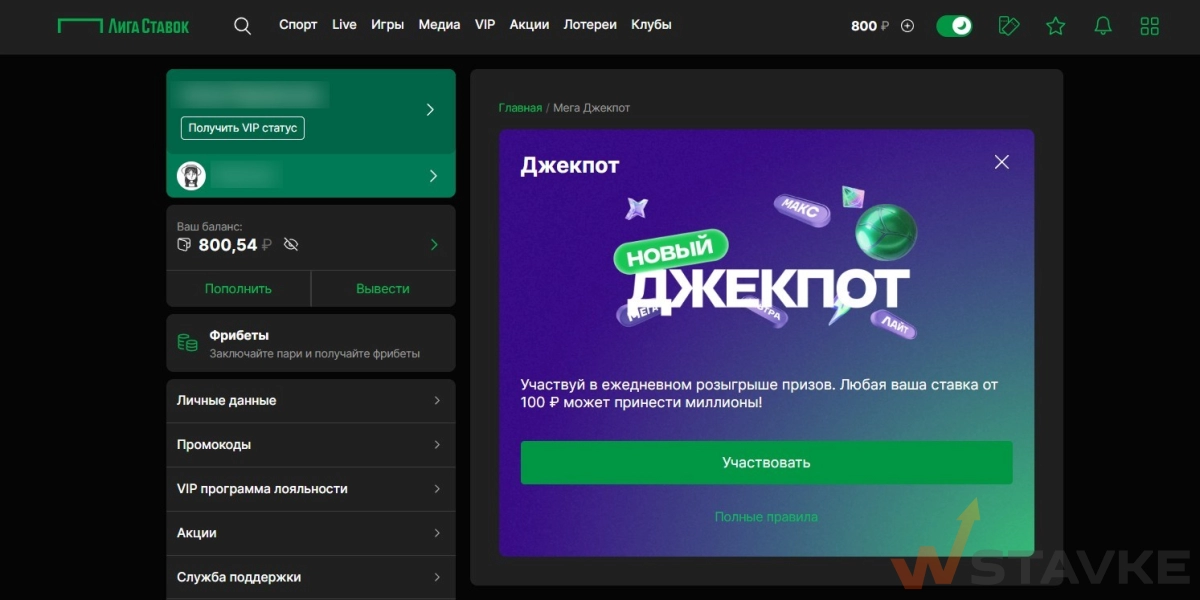The image size is (1200, 600).
Task: Go to Главная breadcrumb link
Action: click(x=520, y=108)
